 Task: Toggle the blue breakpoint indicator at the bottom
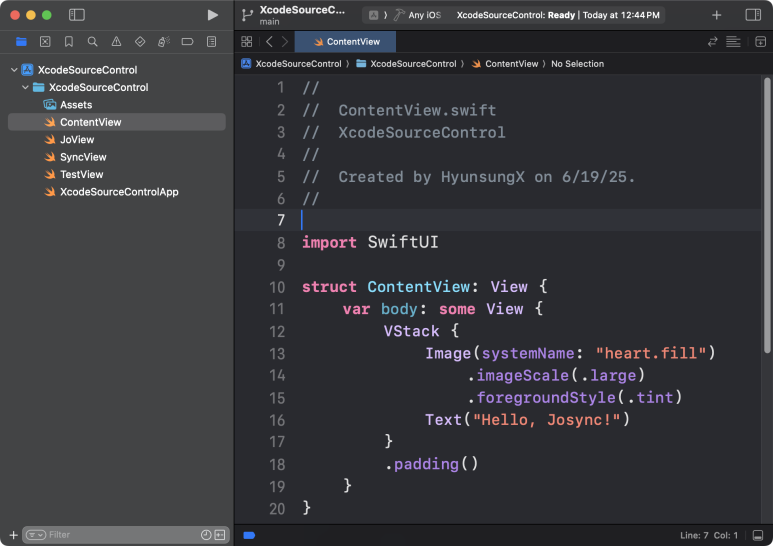point(249,536)
